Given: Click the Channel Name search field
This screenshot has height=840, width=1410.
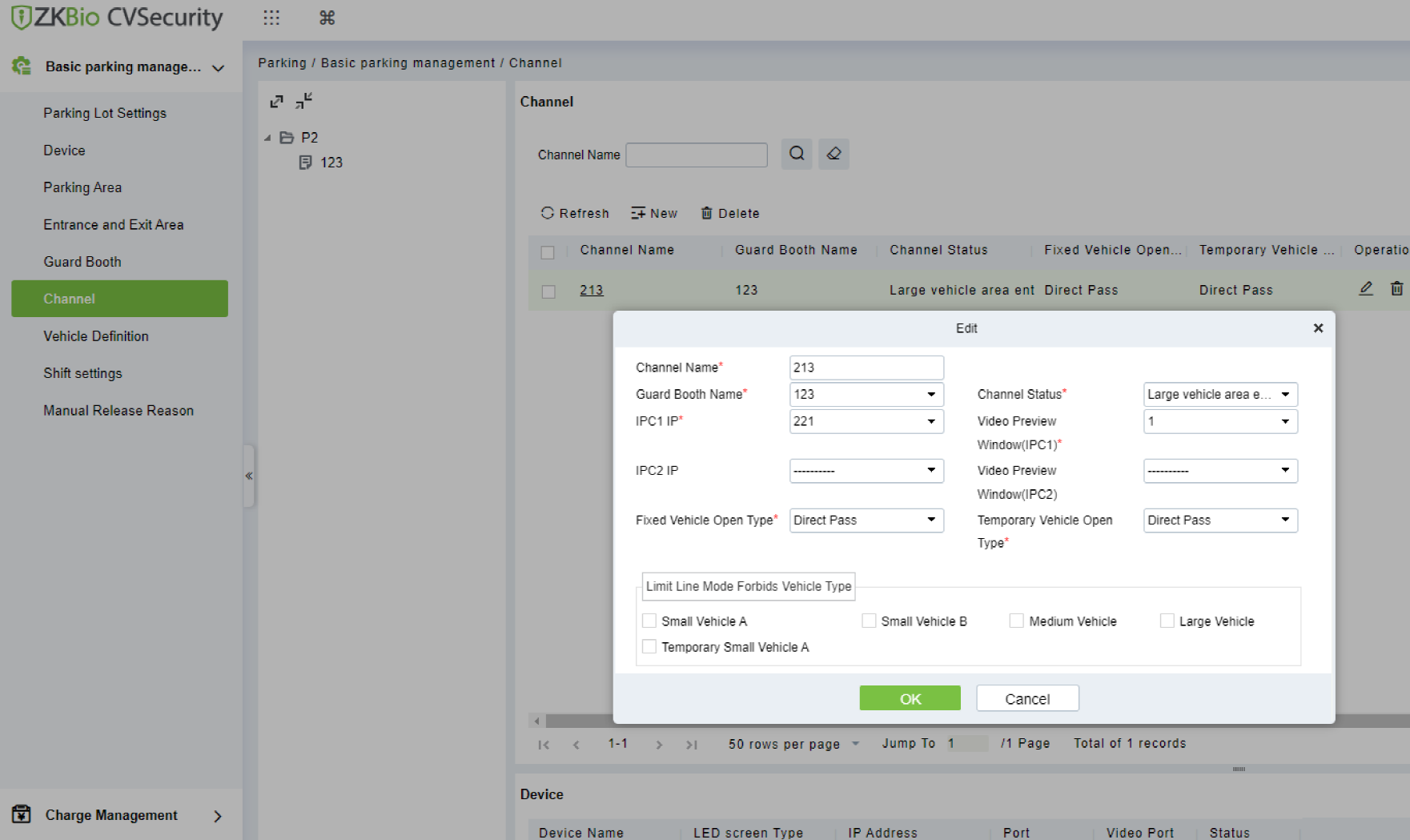Looking at the screenshot, I should point(697,155).
